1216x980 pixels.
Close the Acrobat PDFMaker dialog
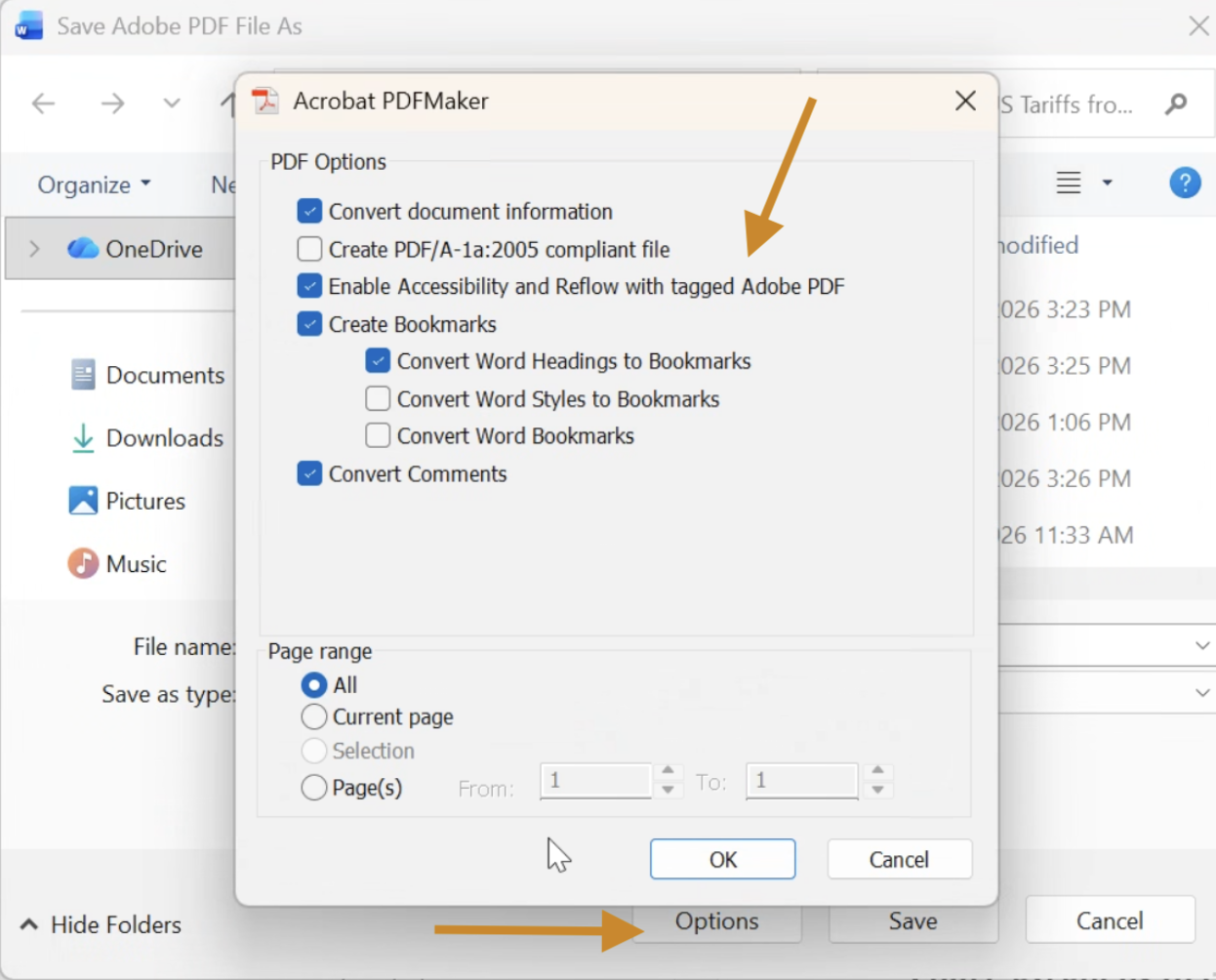(965, 101)
